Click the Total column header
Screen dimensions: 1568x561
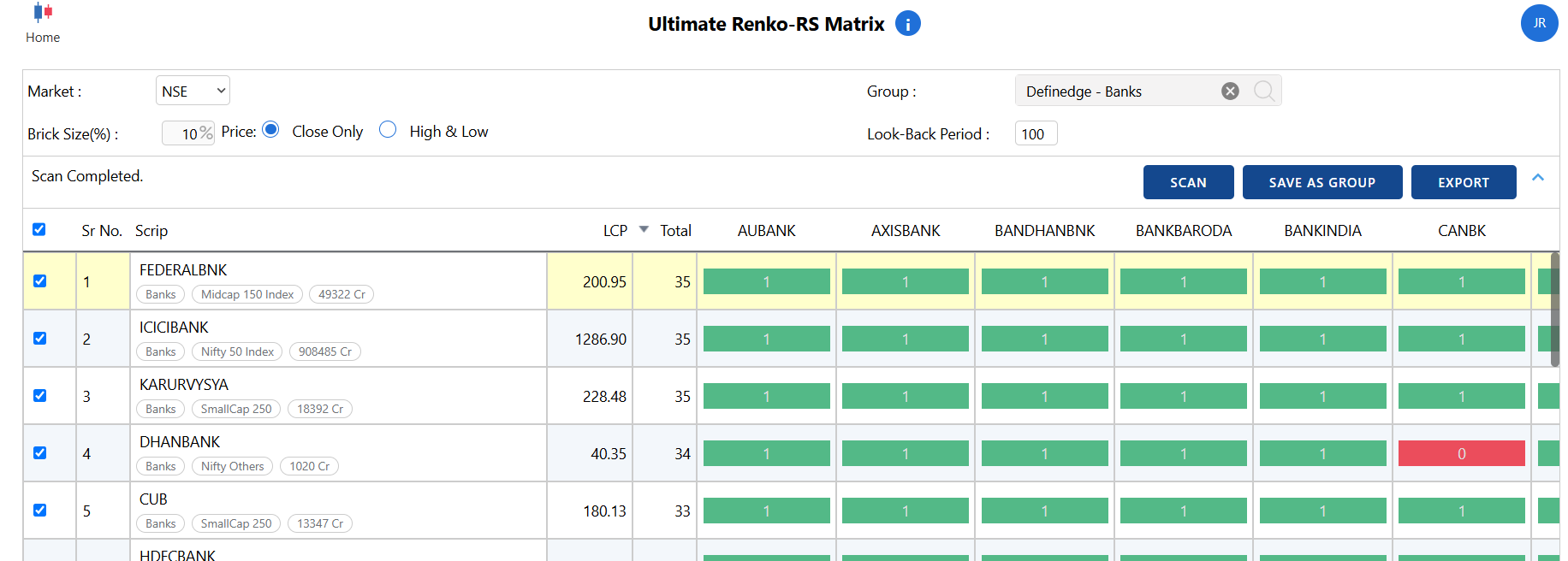tap(675, 231)
